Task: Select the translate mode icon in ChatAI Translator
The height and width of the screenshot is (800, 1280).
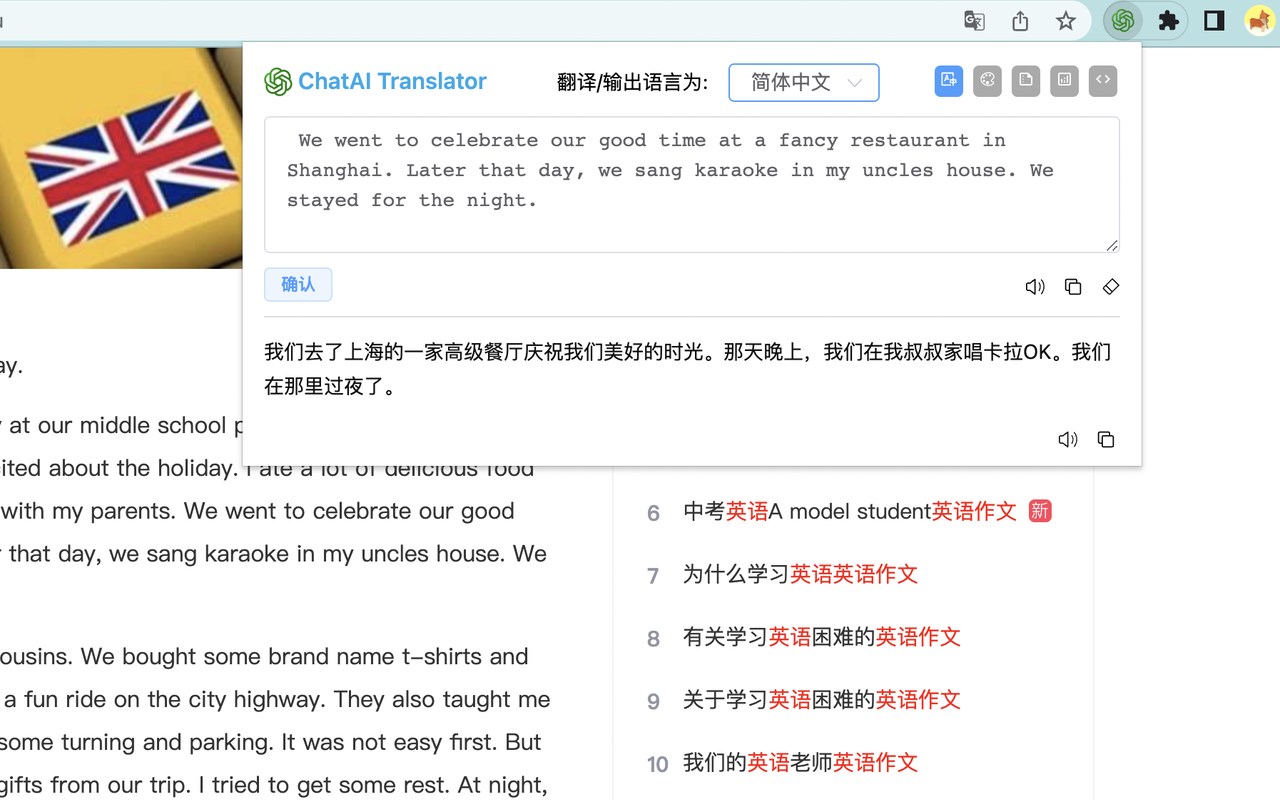Action: pyautogui.click(x=949, y=81)
